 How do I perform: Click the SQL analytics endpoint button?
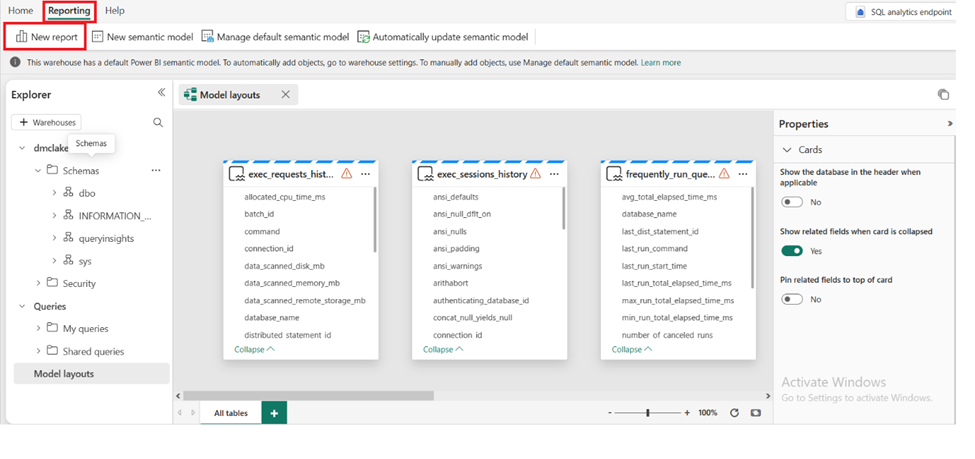tap(903, 12)
